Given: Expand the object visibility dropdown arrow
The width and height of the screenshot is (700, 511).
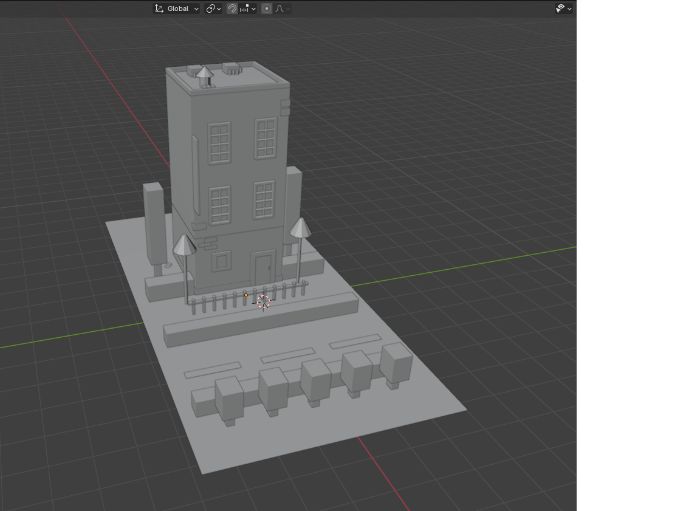Looking at the screenshot, I should click(x=569, y=9).
